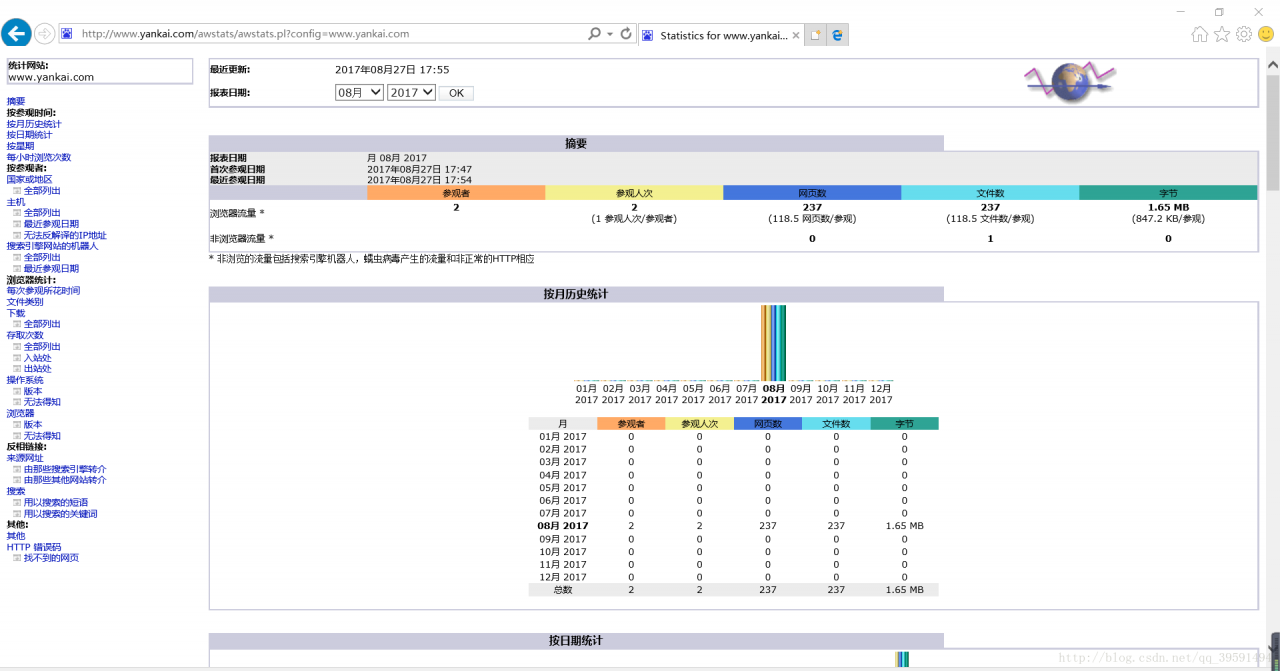Navigate back using the green back arrow
The height and width of the screenshot is (671, 1280).
tap(16, 32)
